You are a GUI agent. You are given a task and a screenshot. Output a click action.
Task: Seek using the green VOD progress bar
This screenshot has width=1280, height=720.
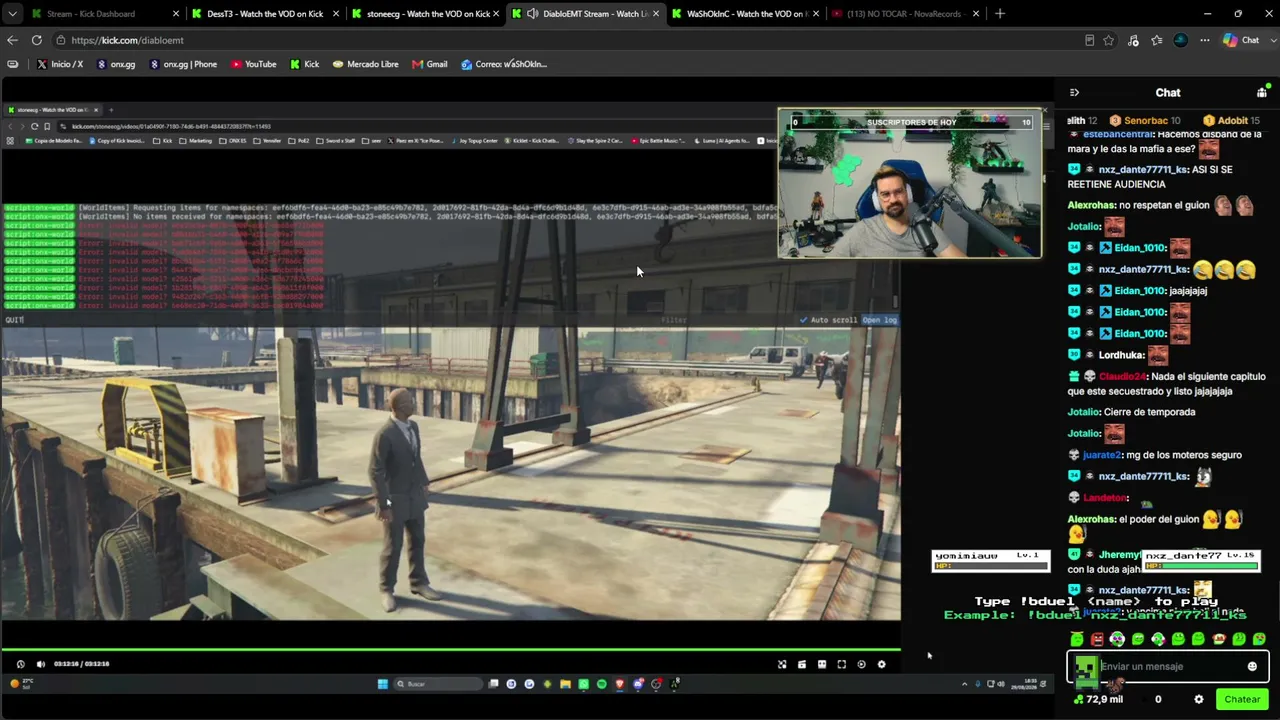[450, 650]
